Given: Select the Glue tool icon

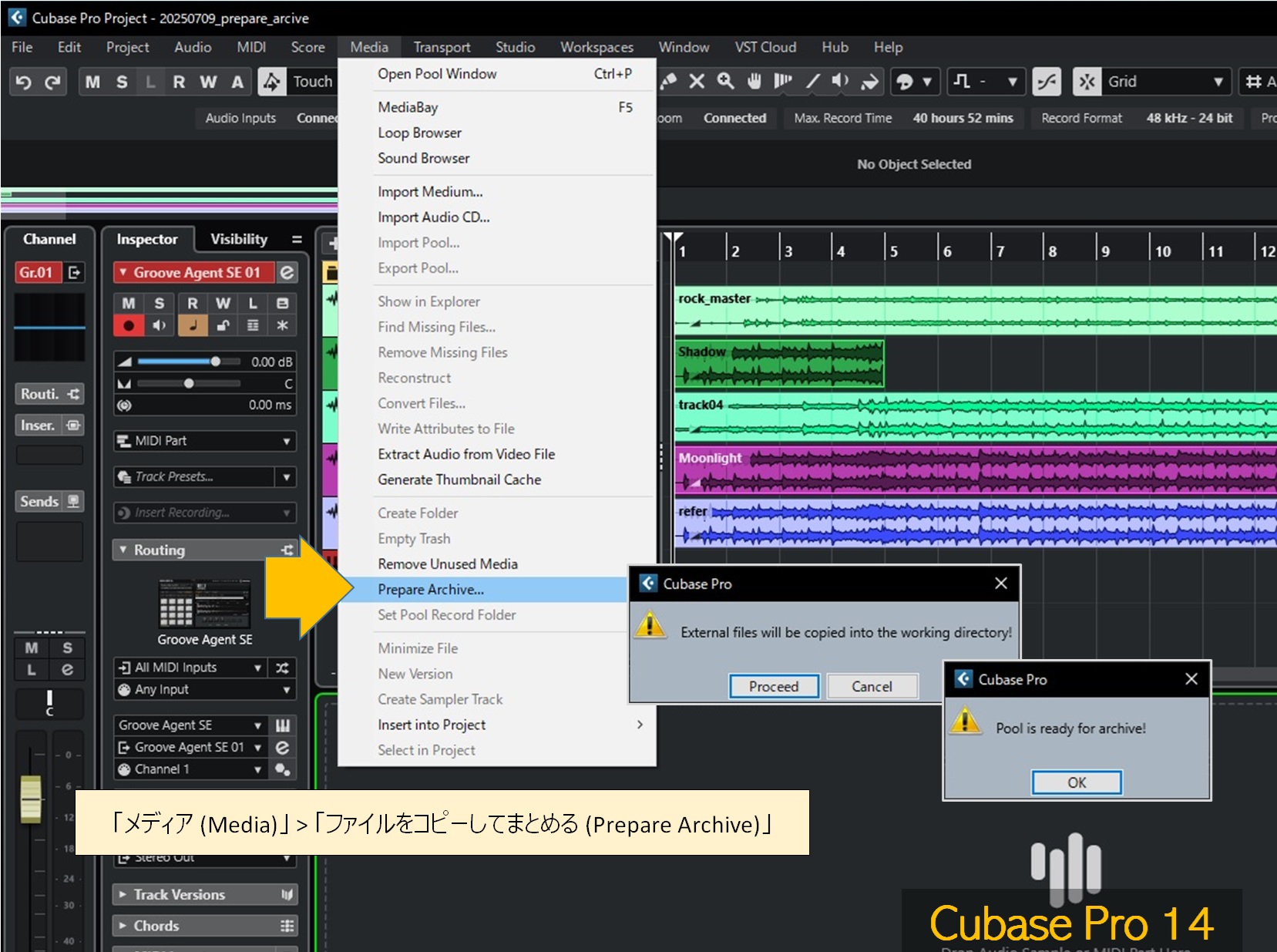Looking at the screenshot, I should coord(668,81).
